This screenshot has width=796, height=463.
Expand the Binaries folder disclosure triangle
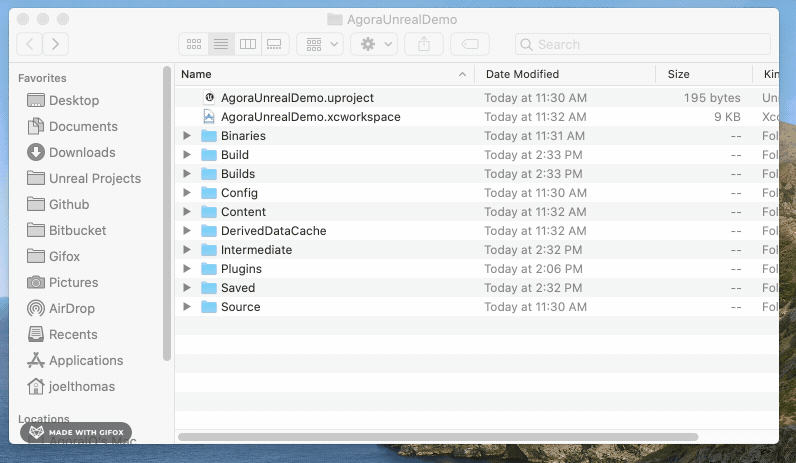[187, 136]
